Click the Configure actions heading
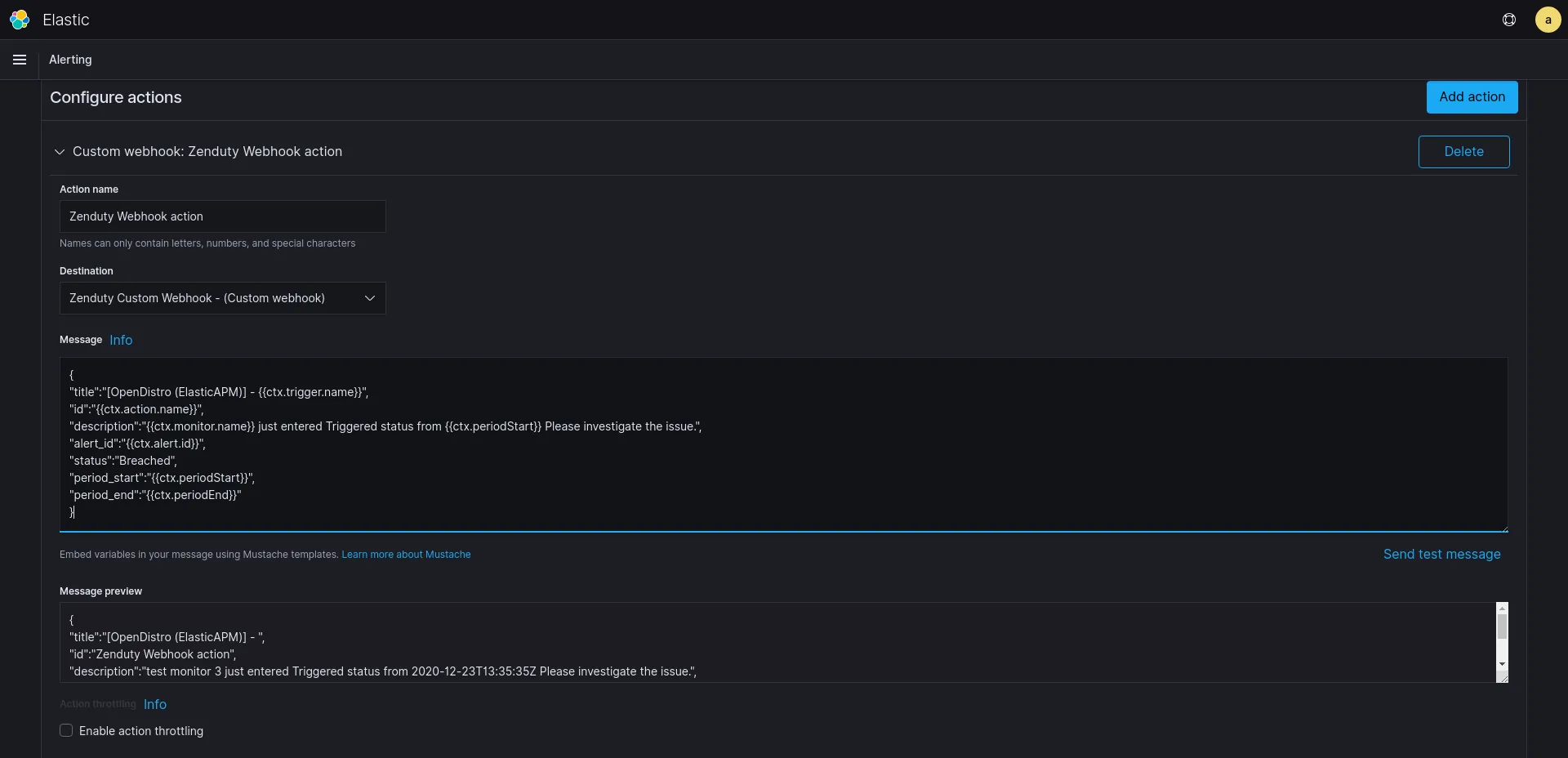 click(116, 97)
